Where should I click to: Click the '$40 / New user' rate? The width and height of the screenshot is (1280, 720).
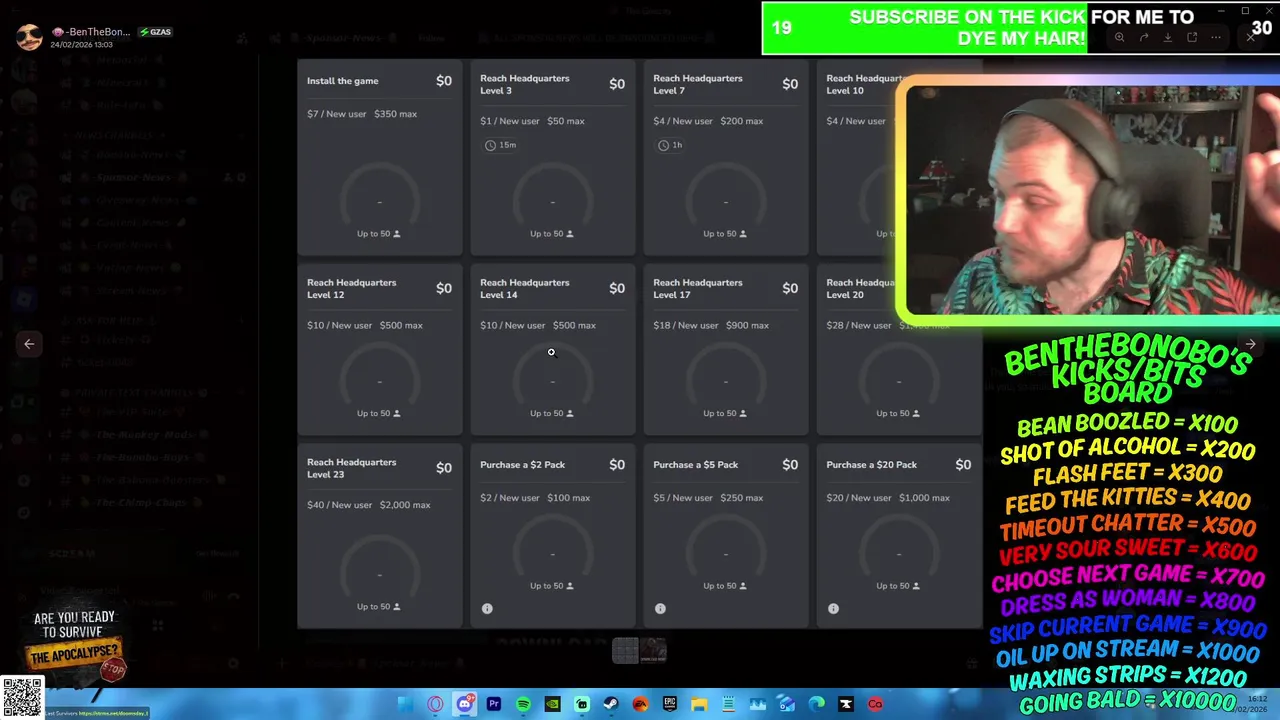(x=340, y=505)
